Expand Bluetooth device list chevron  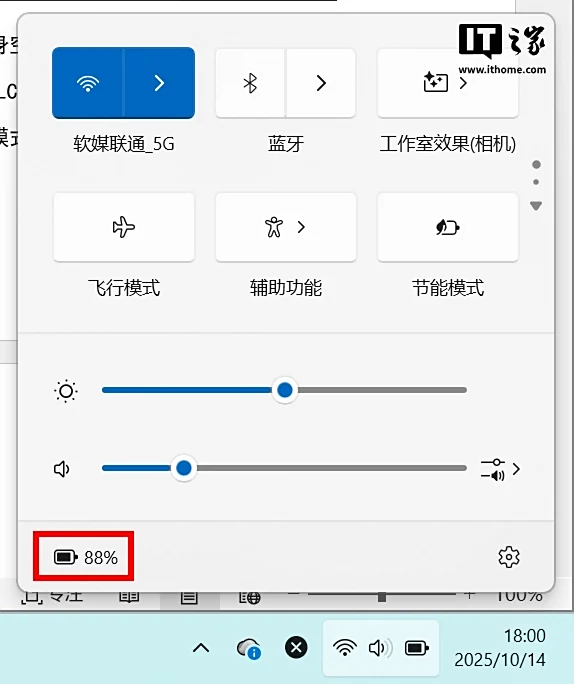coord(321,83)
